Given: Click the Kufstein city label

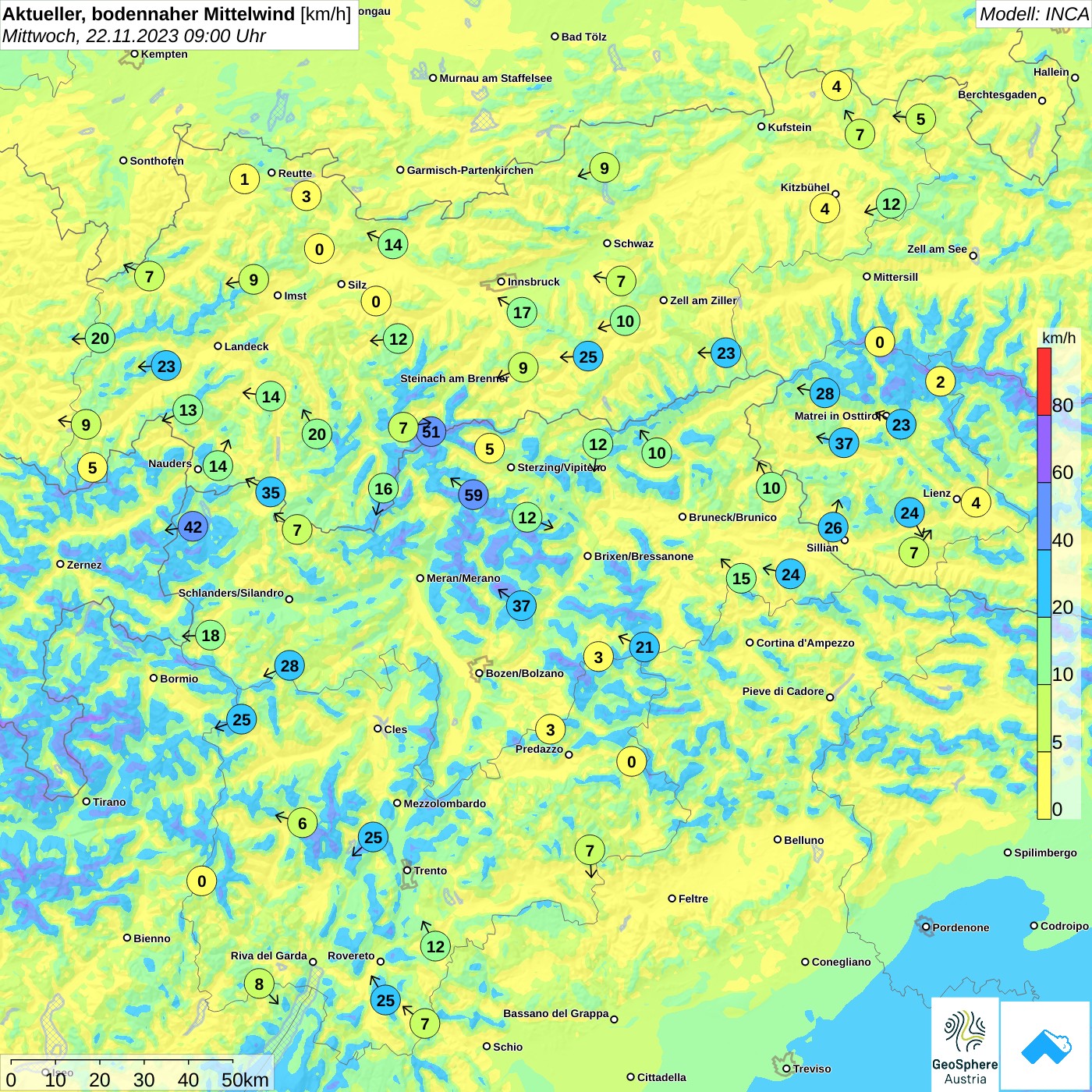Looking at the screenshot, I should click(x=789, y=127).
